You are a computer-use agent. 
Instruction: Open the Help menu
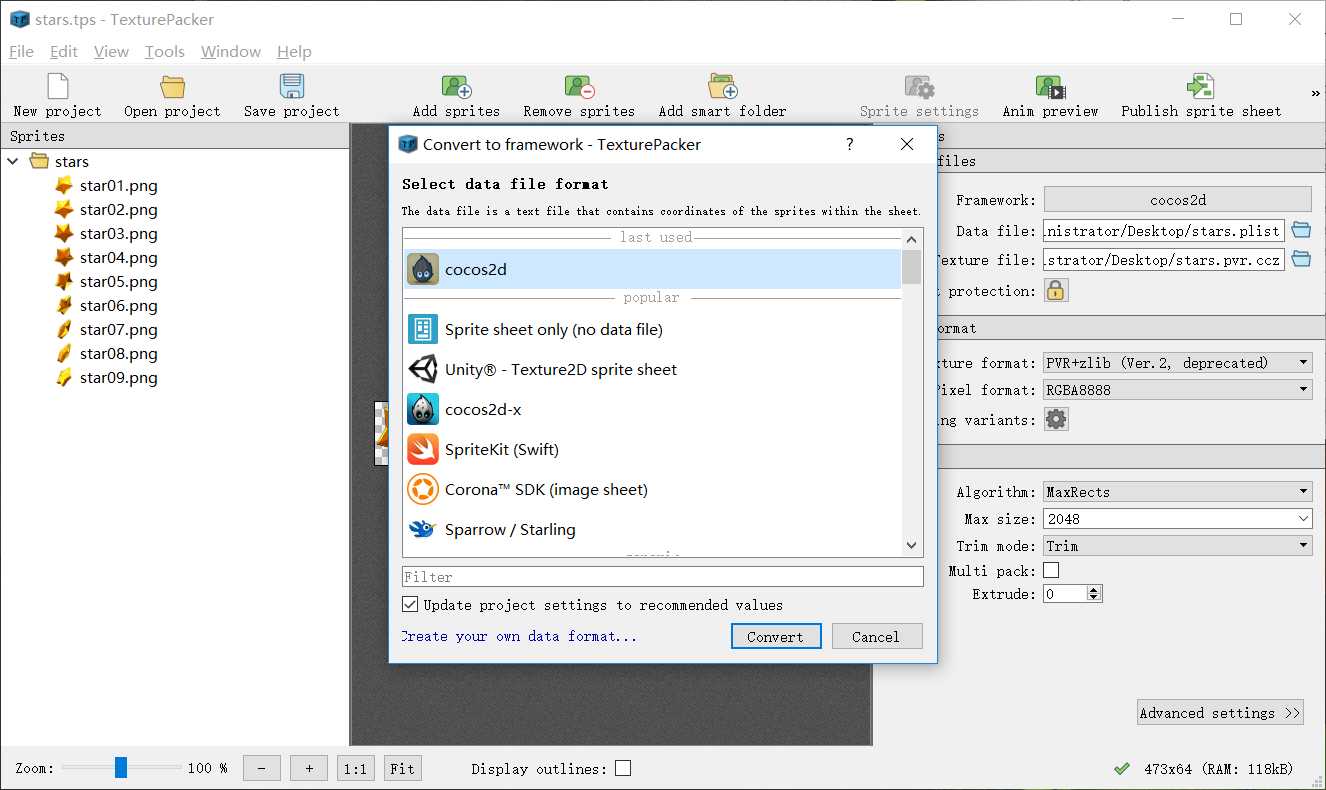click(294, 51)
